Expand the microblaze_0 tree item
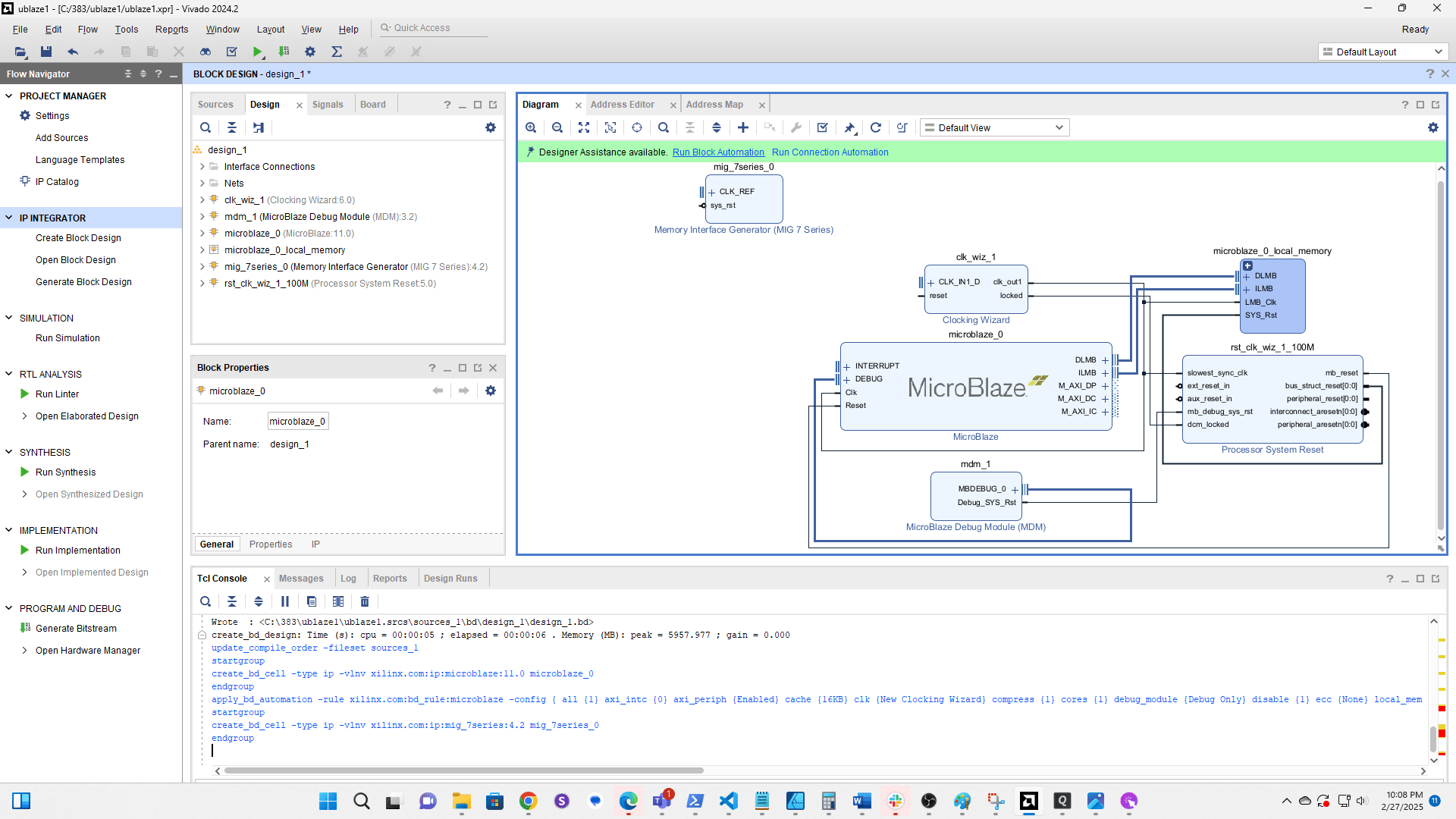The image size is (1456, 819). [x=202, y=233]
